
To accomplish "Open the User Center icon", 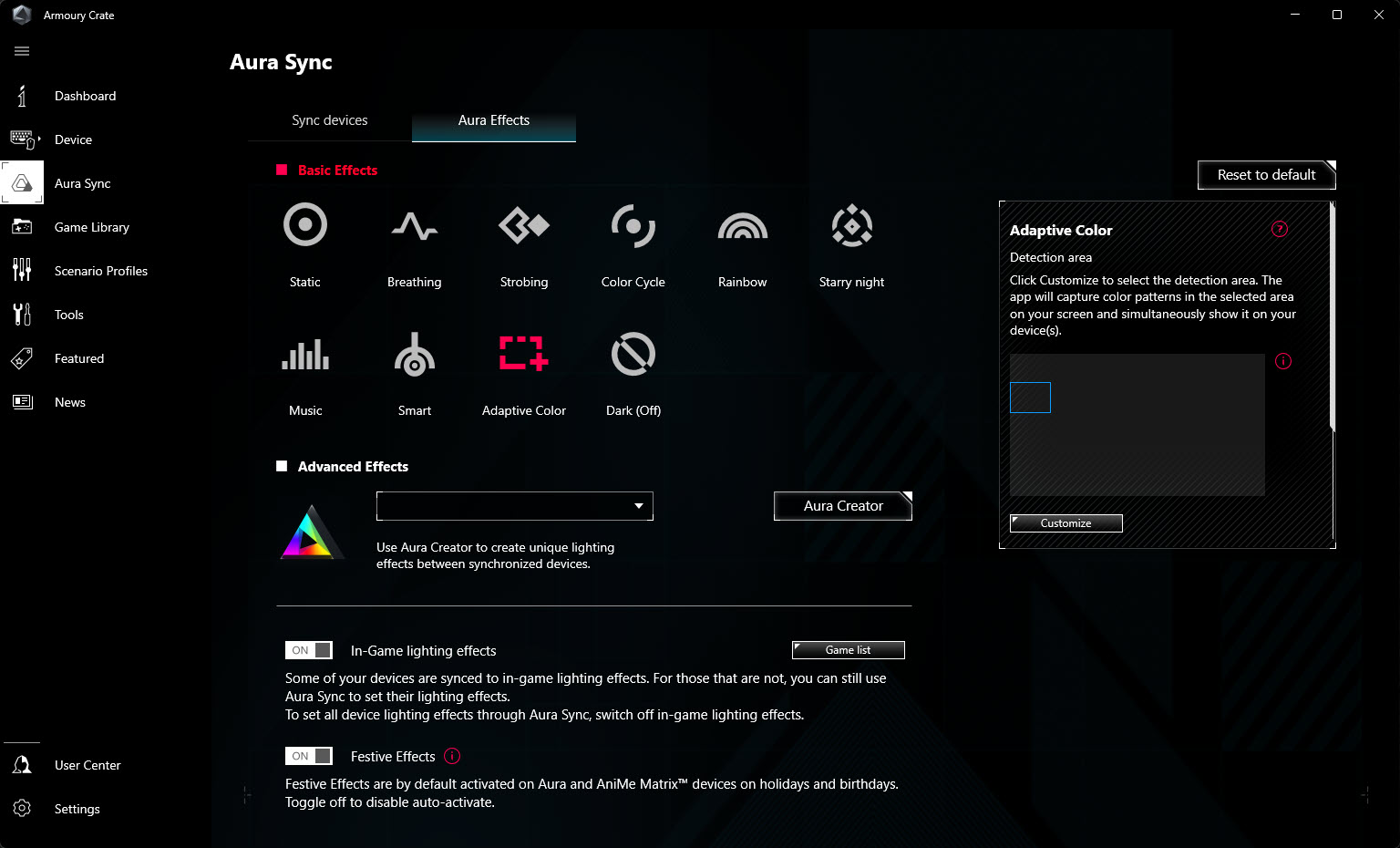I will (x=22, y=765).
